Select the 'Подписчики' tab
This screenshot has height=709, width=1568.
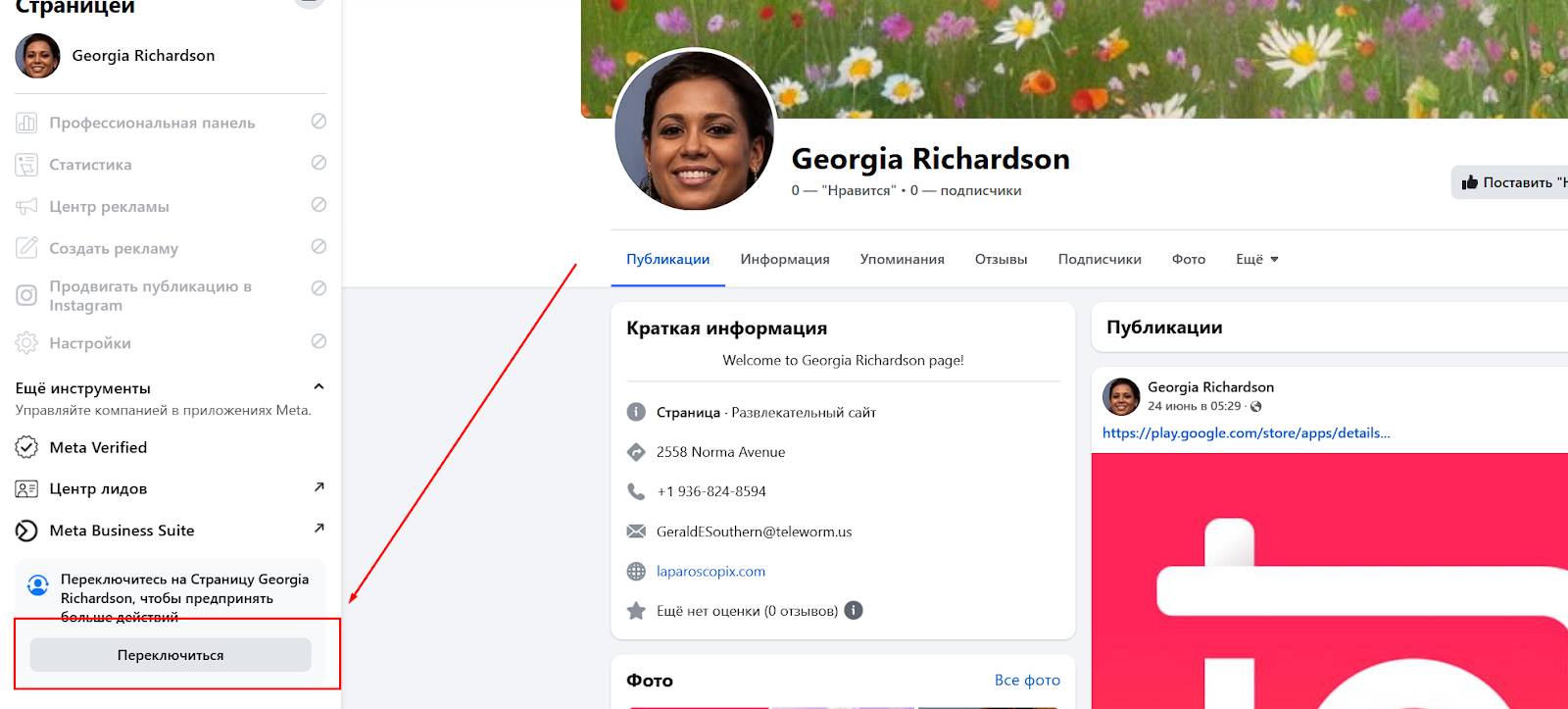[x=1099, y=259]
